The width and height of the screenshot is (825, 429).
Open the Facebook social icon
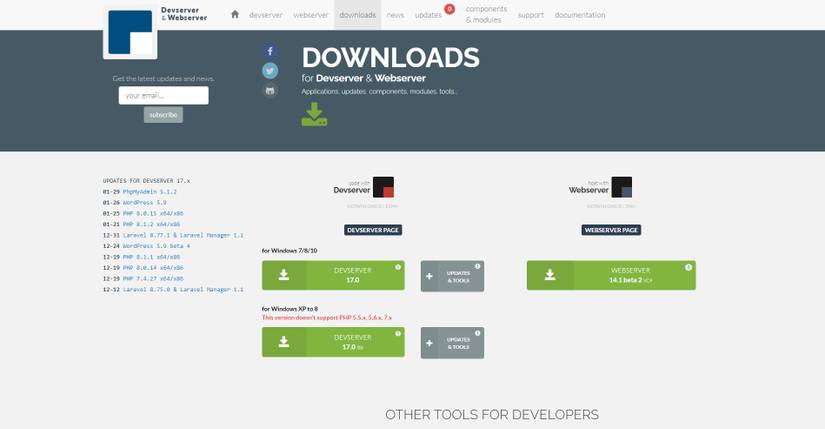[270, 51]
